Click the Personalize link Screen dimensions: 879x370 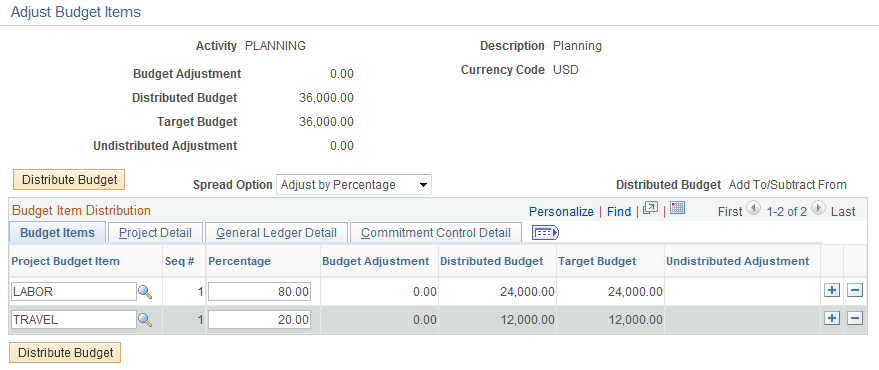tap(561, 211)
